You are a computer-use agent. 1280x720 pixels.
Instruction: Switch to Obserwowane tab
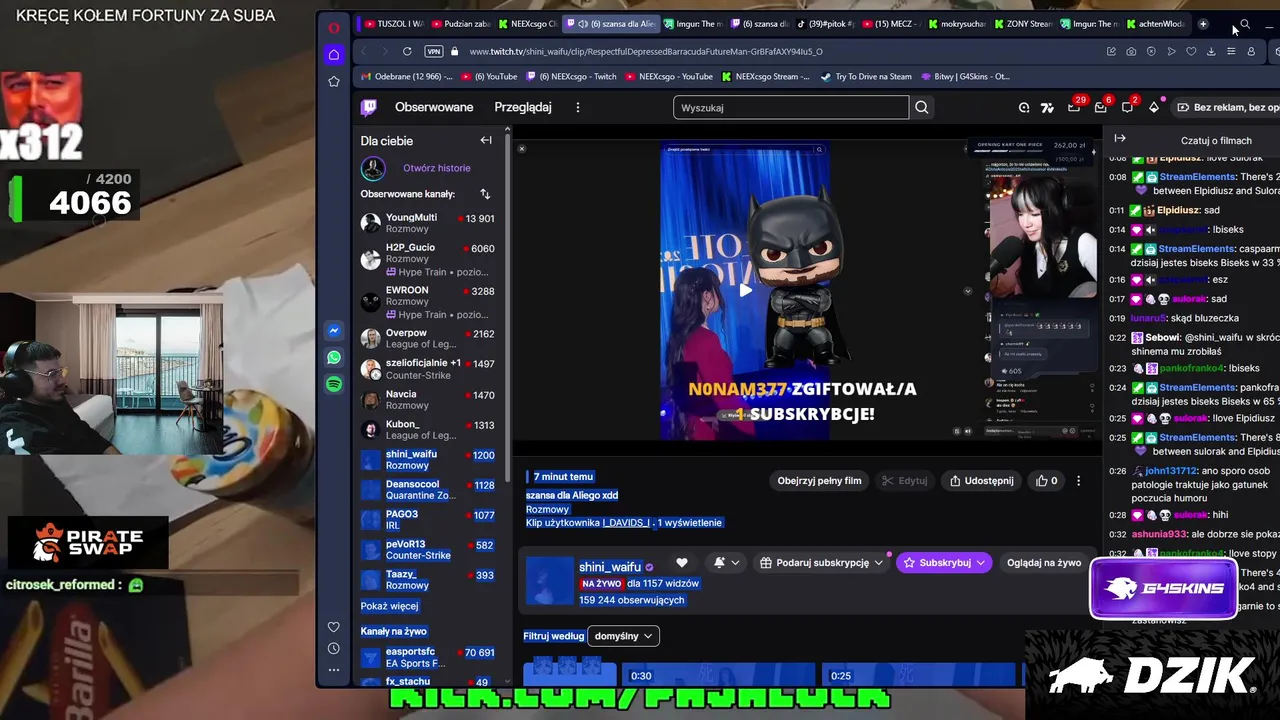(434, 107)
